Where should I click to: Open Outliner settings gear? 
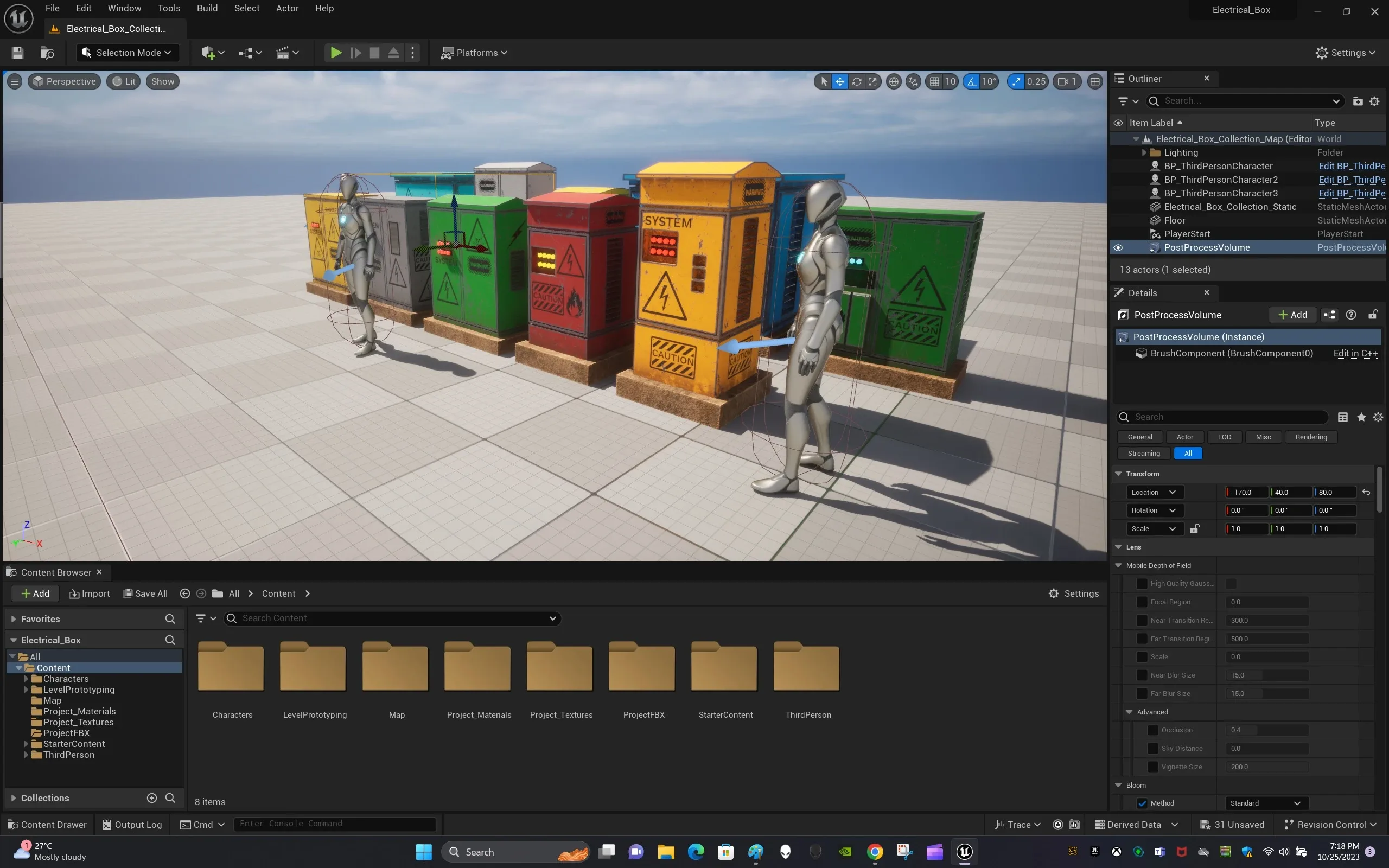(x=1374, y=101)
